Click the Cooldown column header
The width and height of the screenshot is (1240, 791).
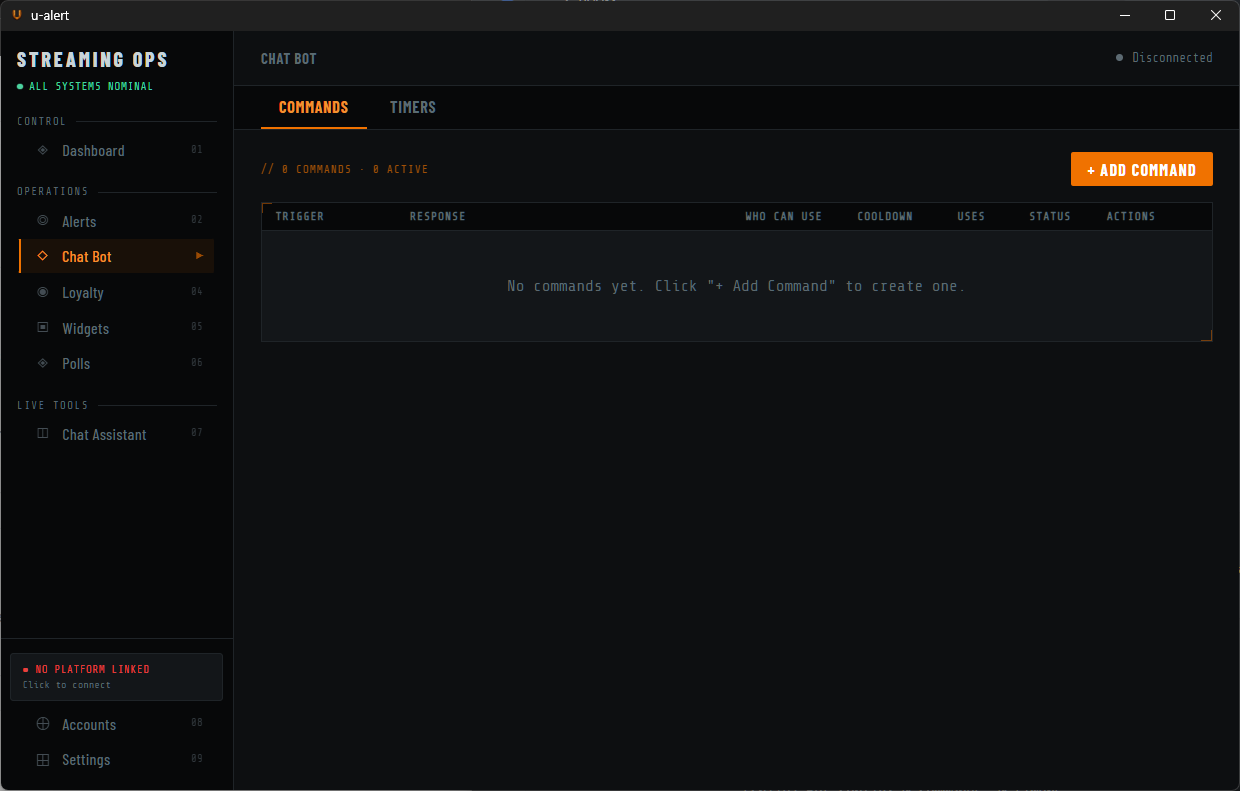[x=885, y=216]
